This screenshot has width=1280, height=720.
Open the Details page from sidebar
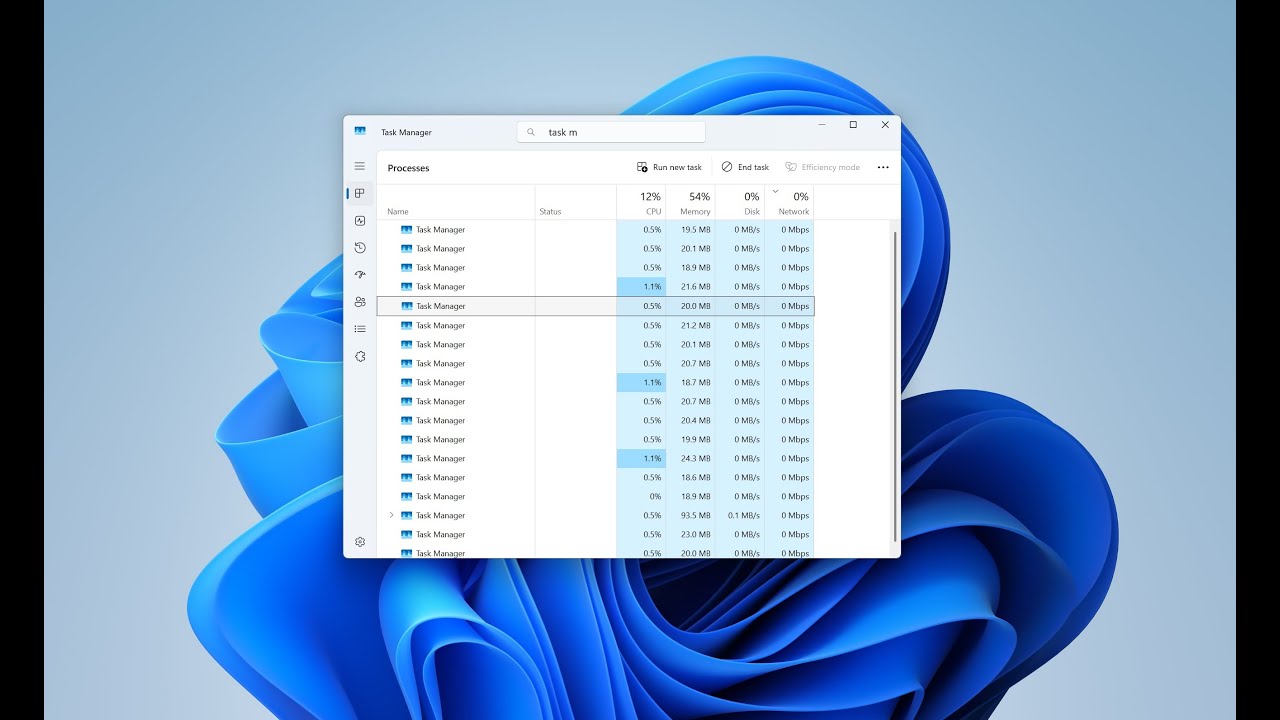(360, 328)
